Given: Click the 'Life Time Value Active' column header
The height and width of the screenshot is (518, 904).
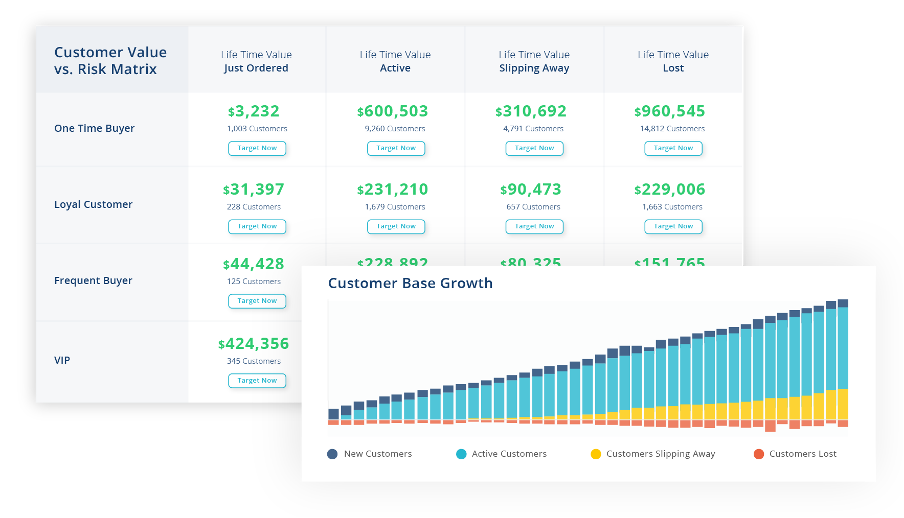Looking at the screenshot, I should click(x=396, y=61).
